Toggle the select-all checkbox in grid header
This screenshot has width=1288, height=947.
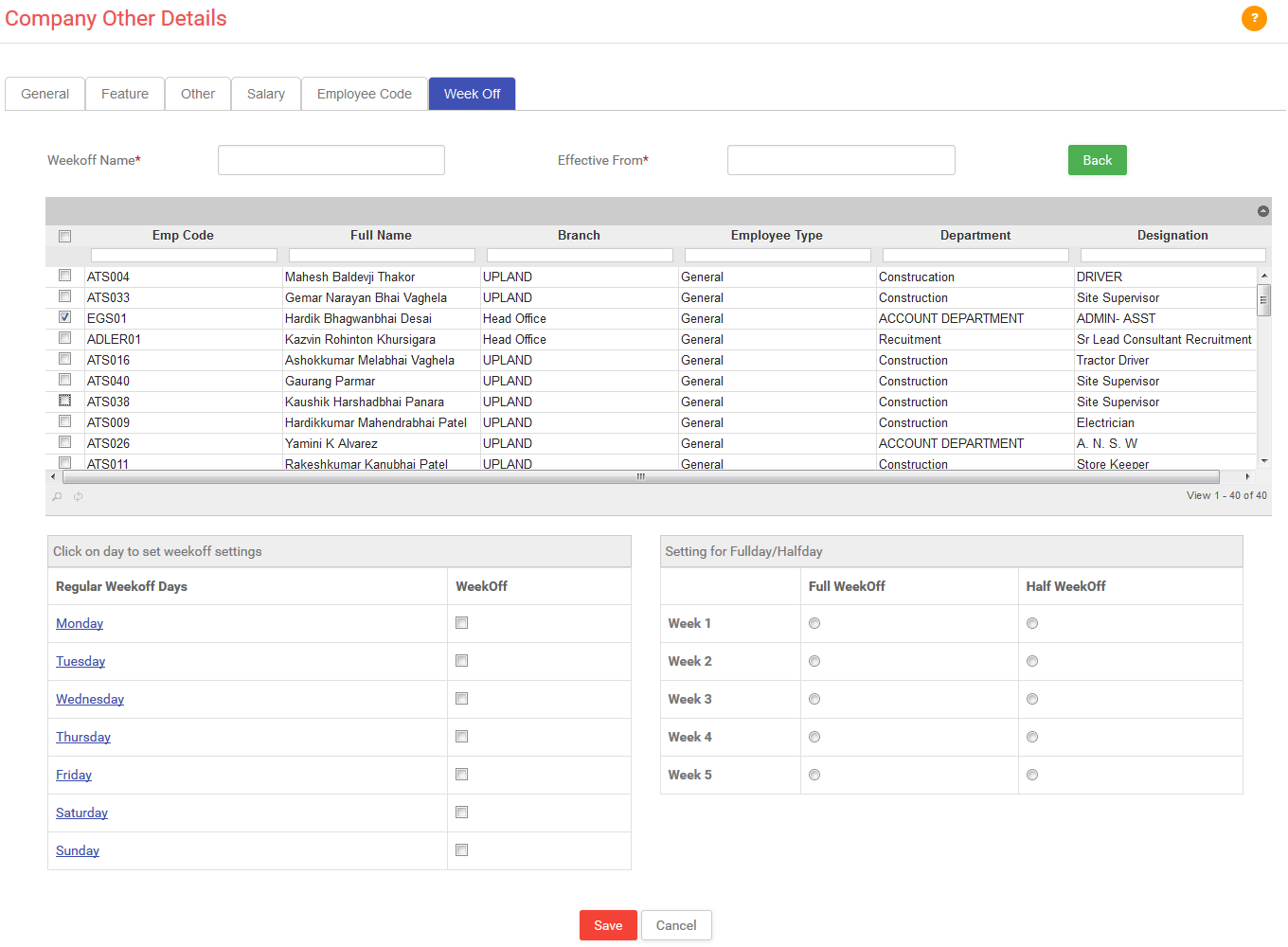[64, 236]
